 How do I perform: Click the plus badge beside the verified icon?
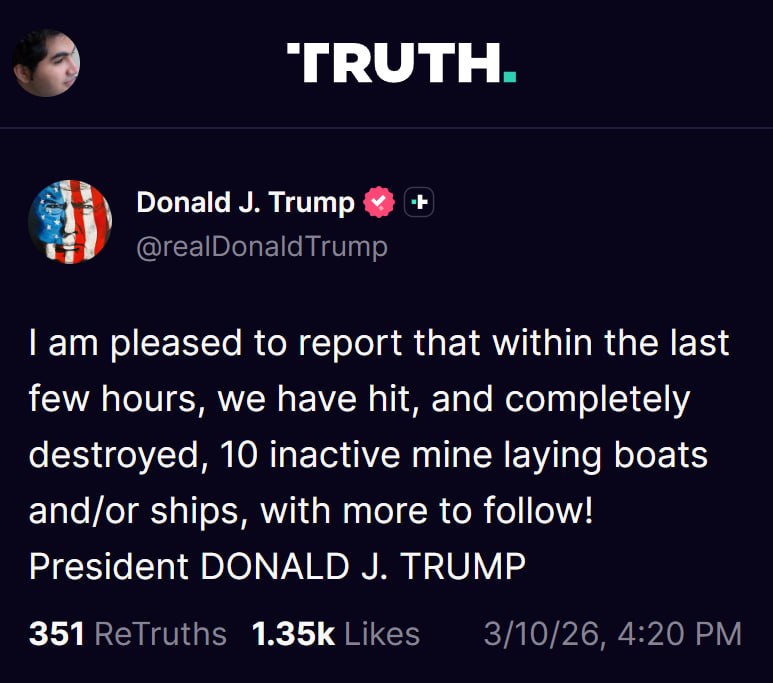pyautogui.click(x=419, y=203)
